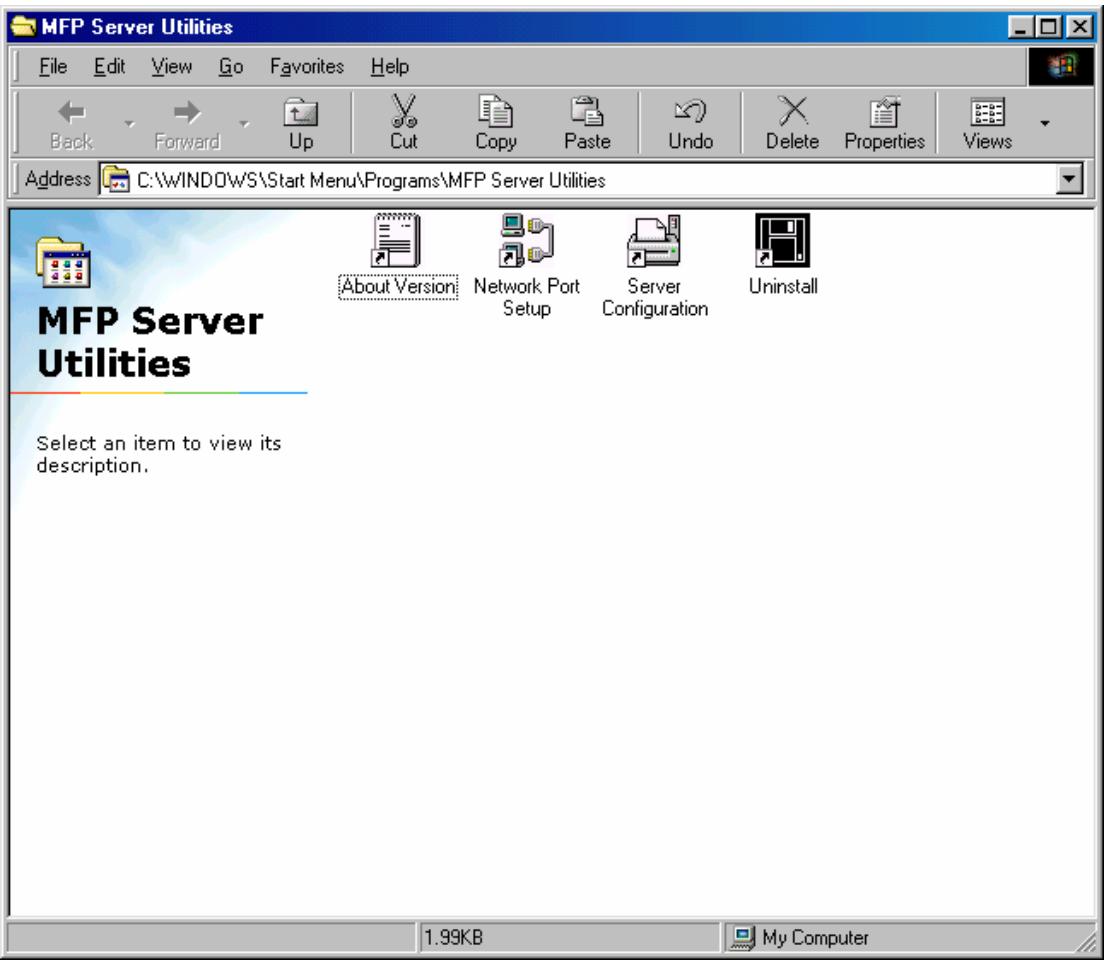Open the View menu
Viewport: 1106px width, 965px height.
pyautogui.click(x=171, y=66)
